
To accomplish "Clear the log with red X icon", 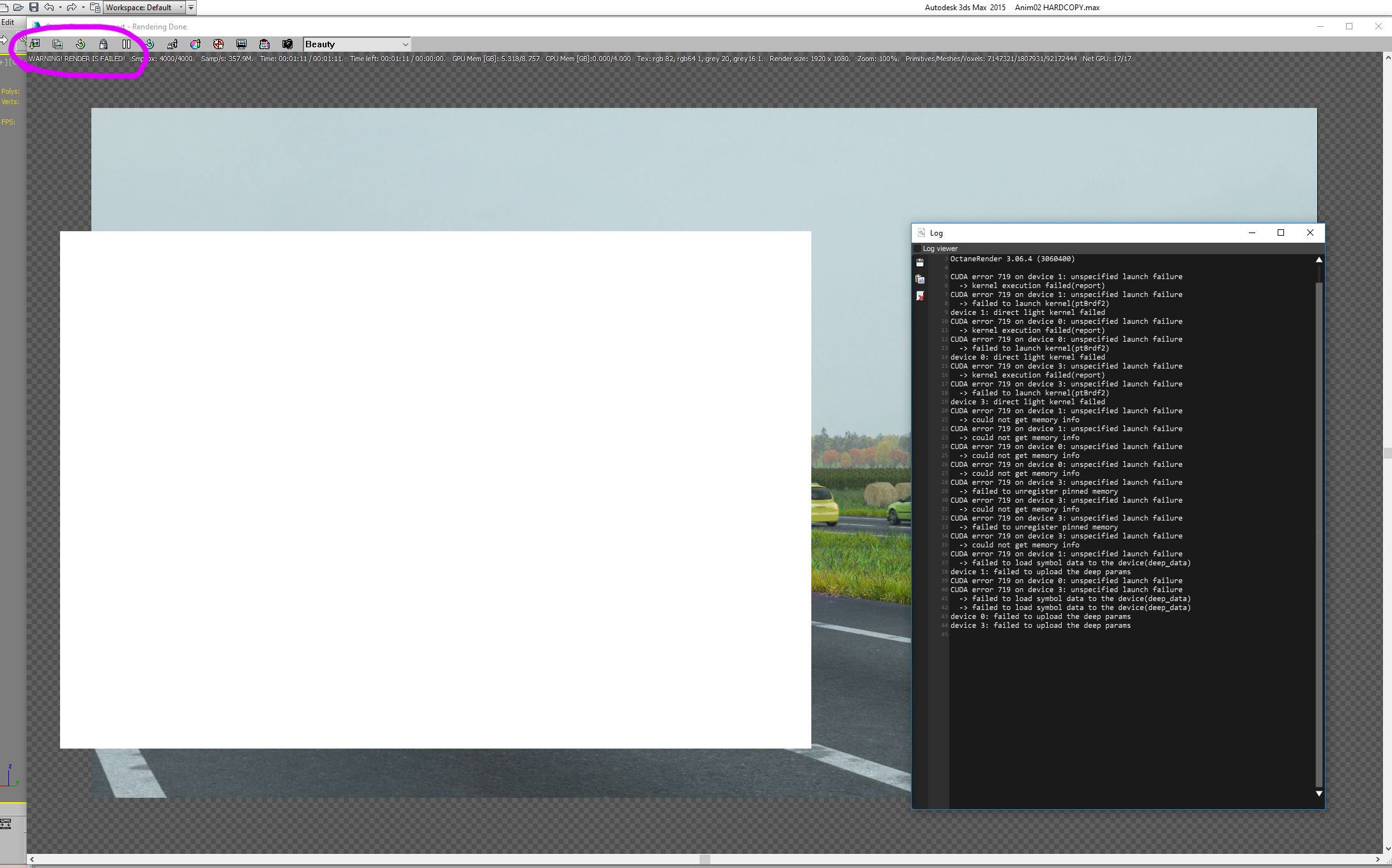I will coord(920,296).
